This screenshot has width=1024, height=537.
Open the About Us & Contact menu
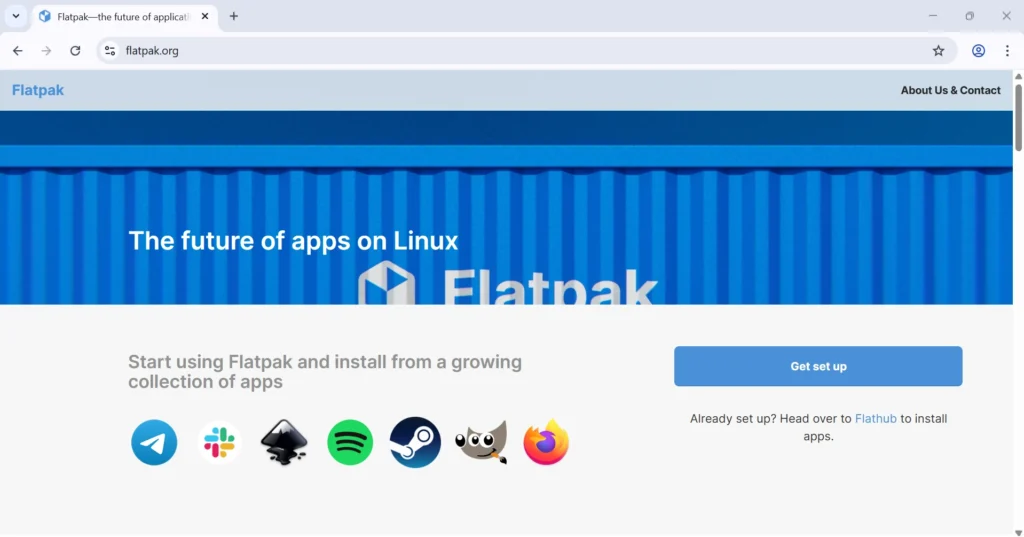(x=950, y=90)
